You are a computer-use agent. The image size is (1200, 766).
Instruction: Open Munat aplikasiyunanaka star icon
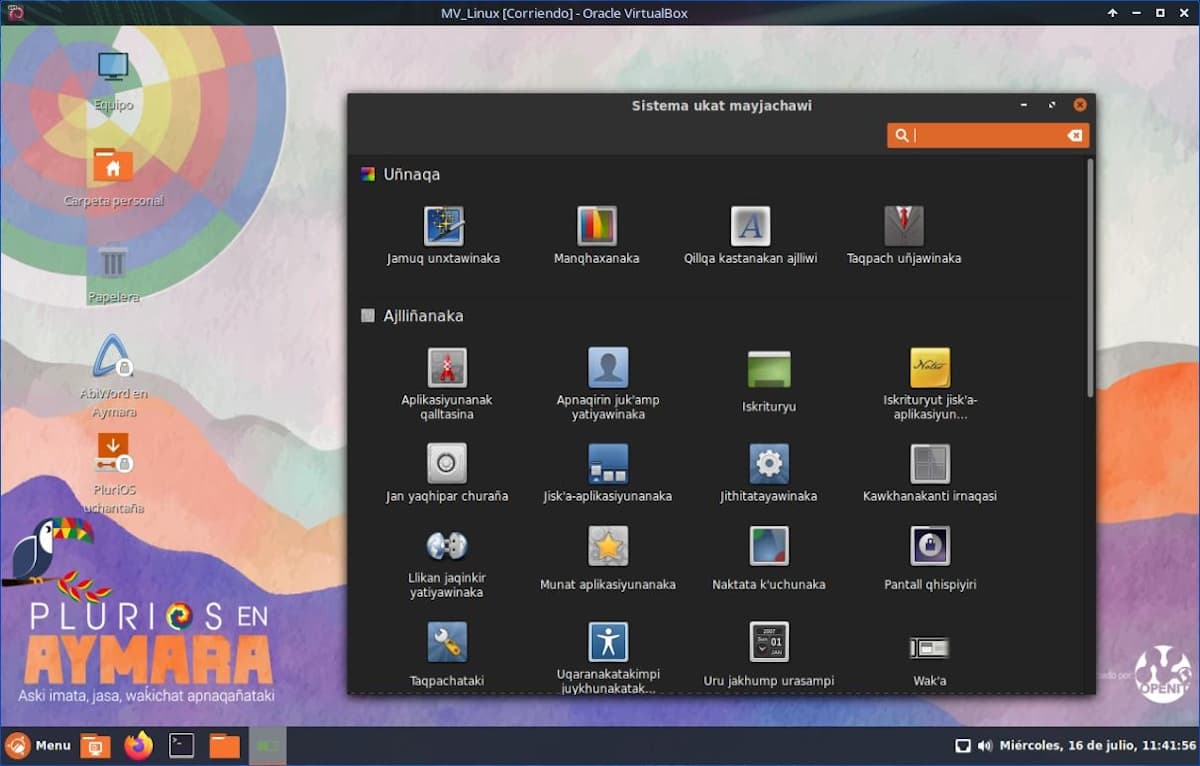pyautogui.click(x=608, y=546)
